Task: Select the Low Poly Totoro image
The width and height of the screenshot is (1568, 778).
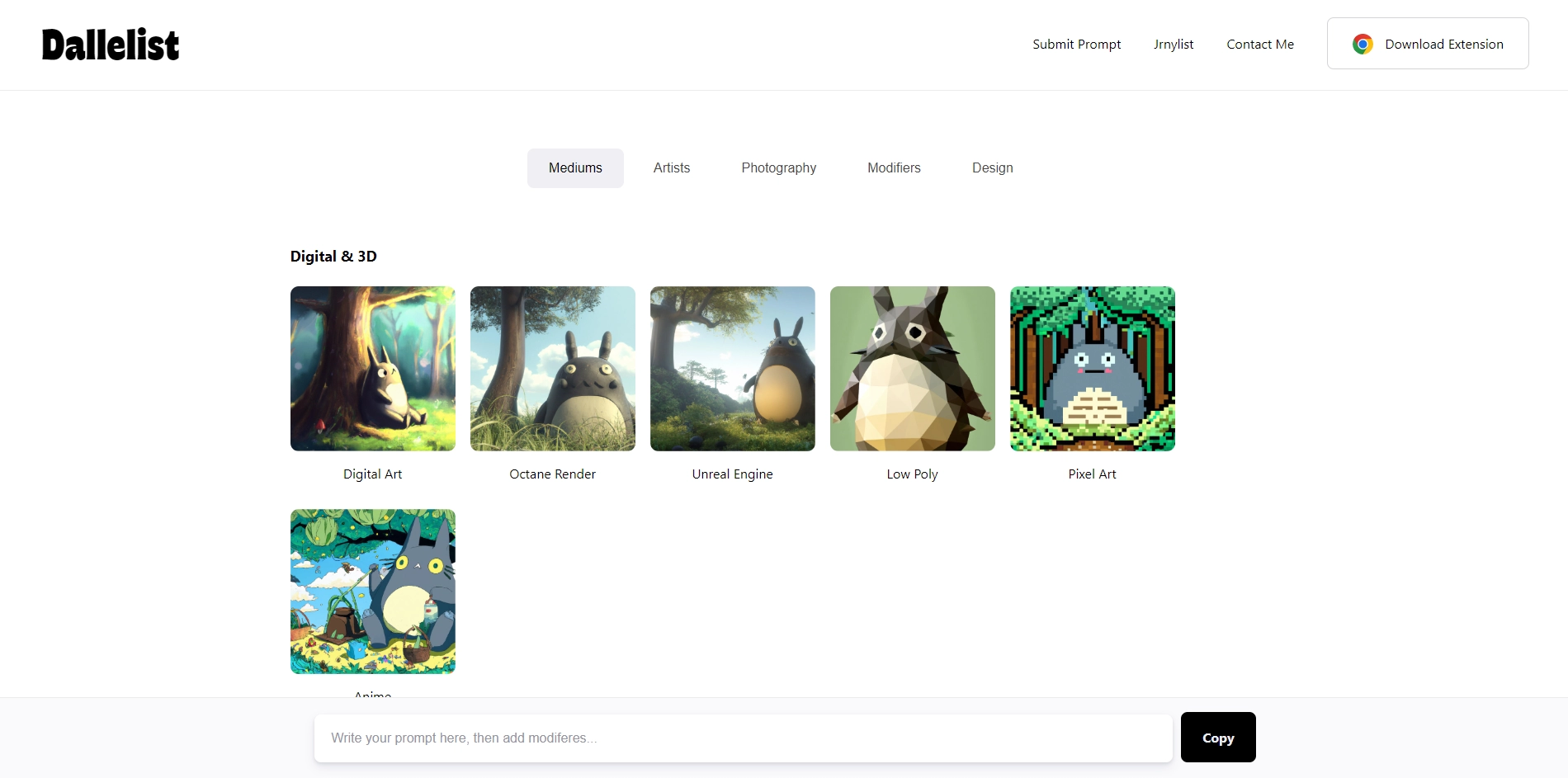Action: pos(913,369)
